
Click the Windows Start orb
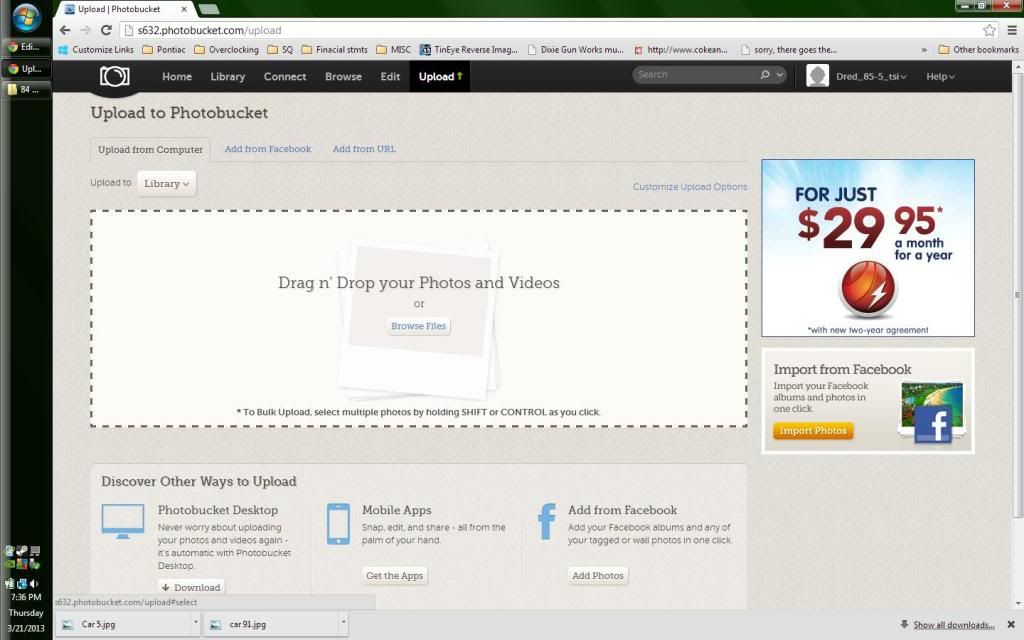[x=26, y=17]
